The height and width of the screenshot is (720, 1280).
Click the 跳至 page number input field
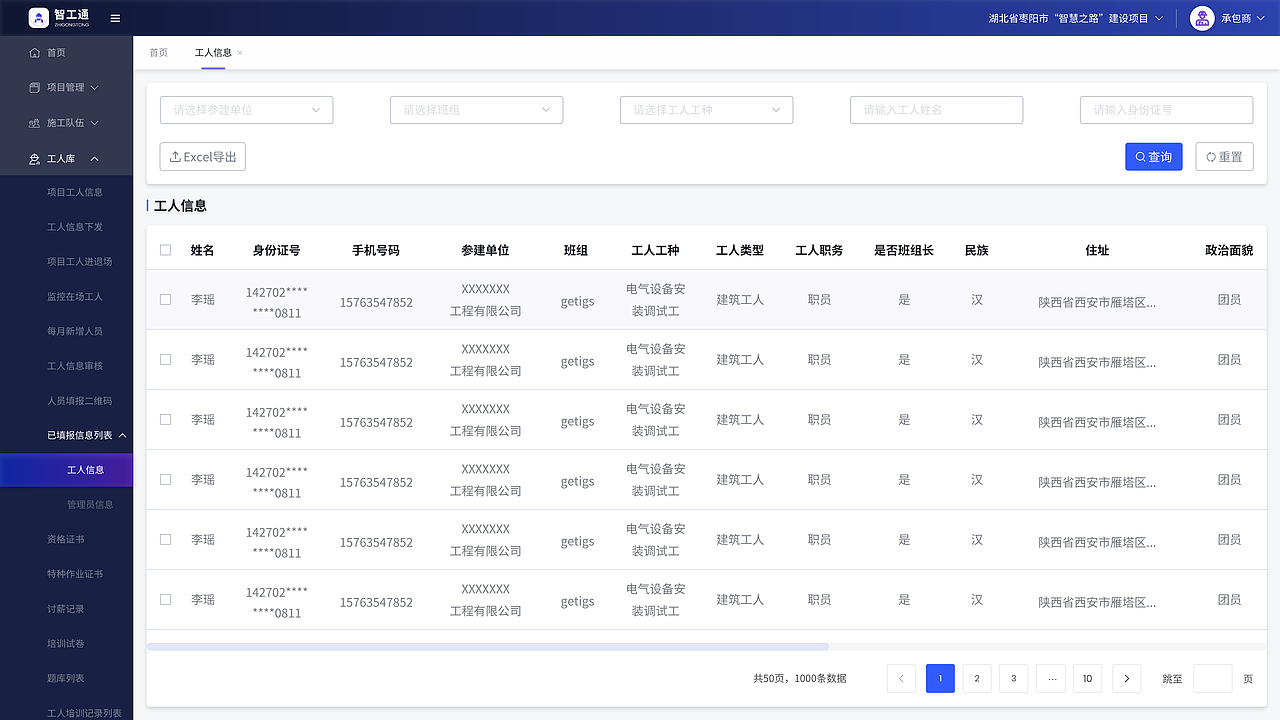(1212, 678)
